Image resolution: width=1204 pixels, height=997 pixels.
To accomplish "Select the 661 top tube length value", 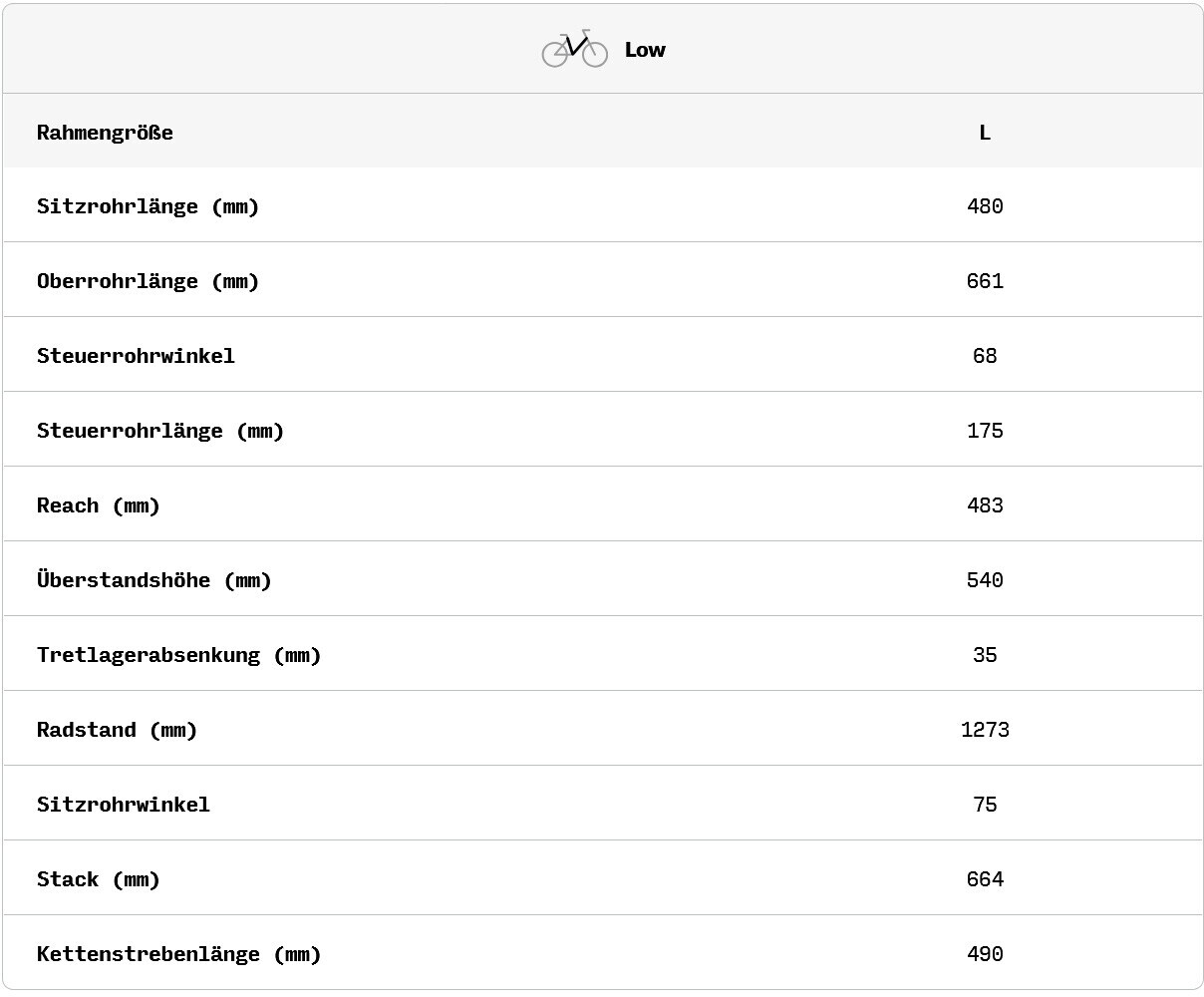I will (x=985, y=281).
